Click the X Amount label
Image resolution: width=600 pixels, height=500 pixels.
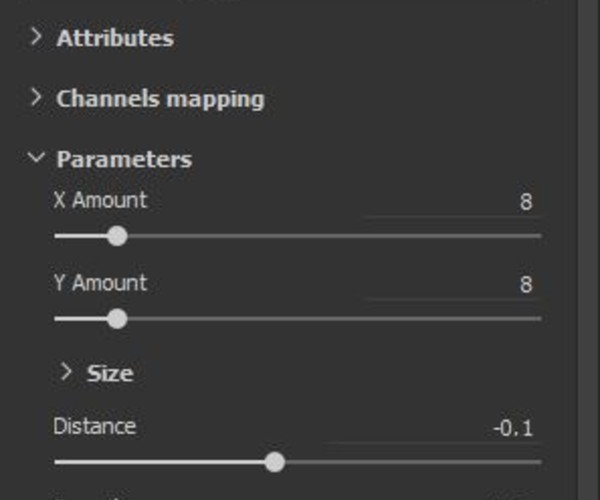tap(100, 200)
